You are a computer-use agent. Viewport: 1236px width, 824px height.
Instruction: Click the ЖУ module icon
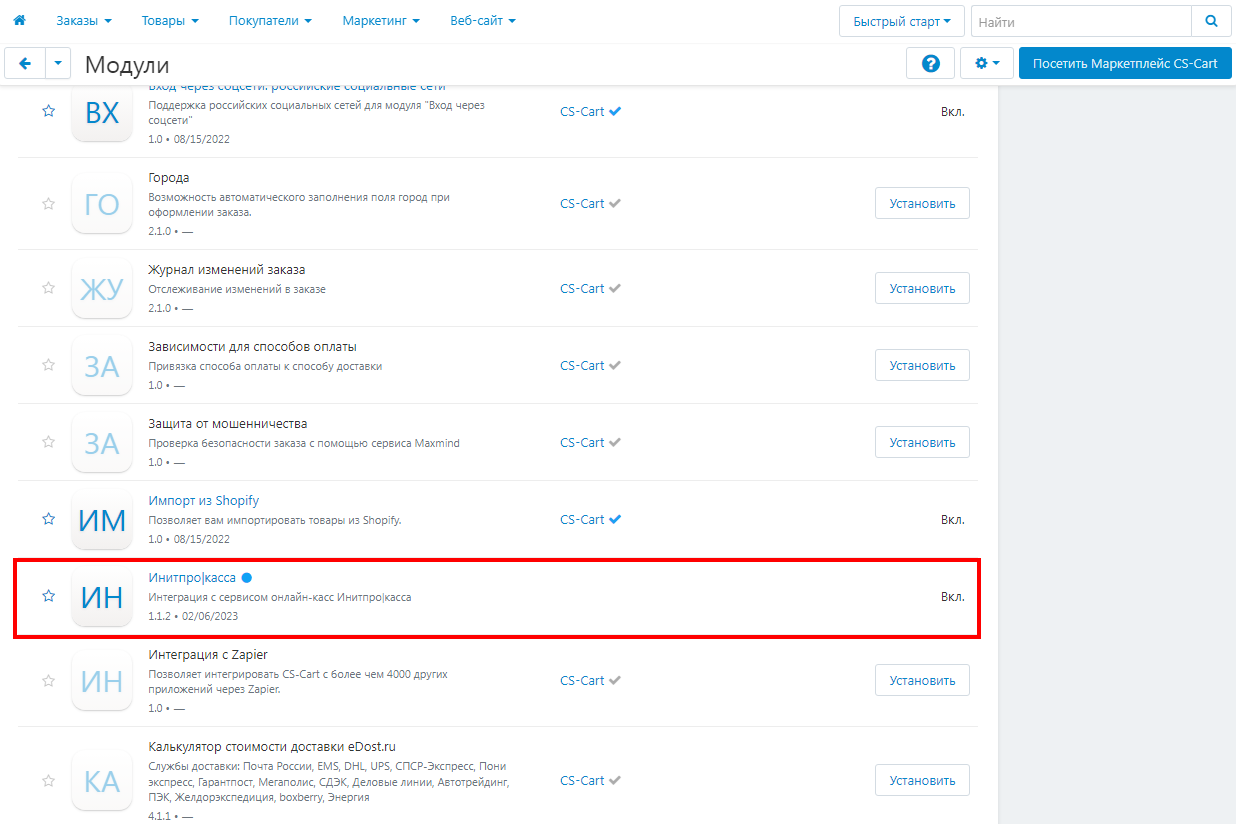coord(102,288)
